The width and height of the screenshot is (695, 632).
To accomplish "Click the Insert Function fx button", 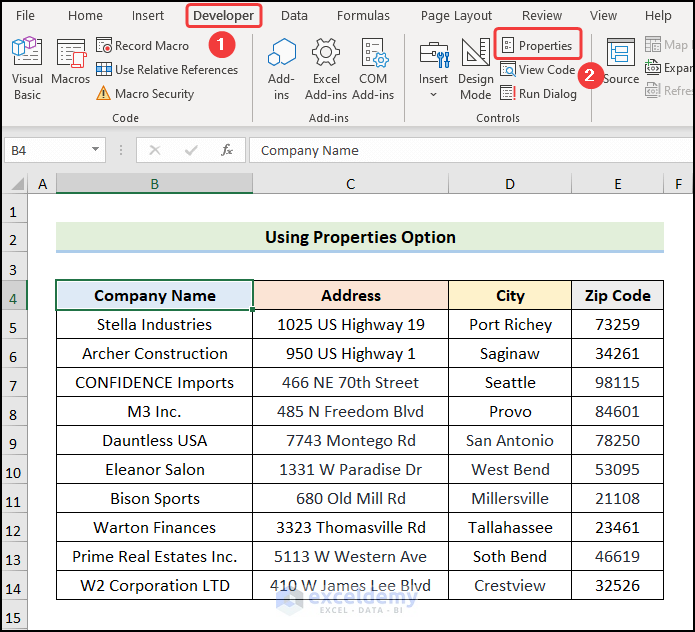I will [x=227, y=150].
